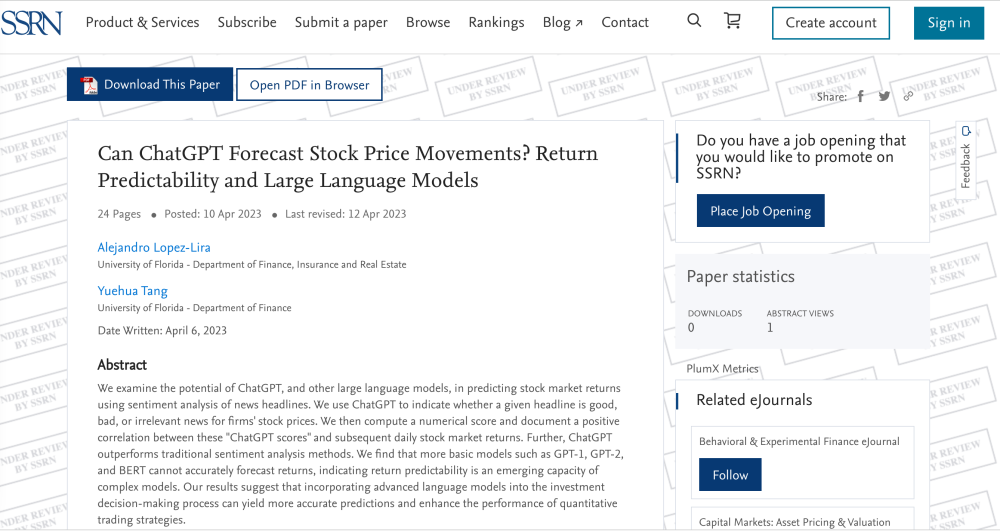The height and width of the screenshot is (531, 1000).
Task: Click Open PDF in Browser
Action: (309, 84)
